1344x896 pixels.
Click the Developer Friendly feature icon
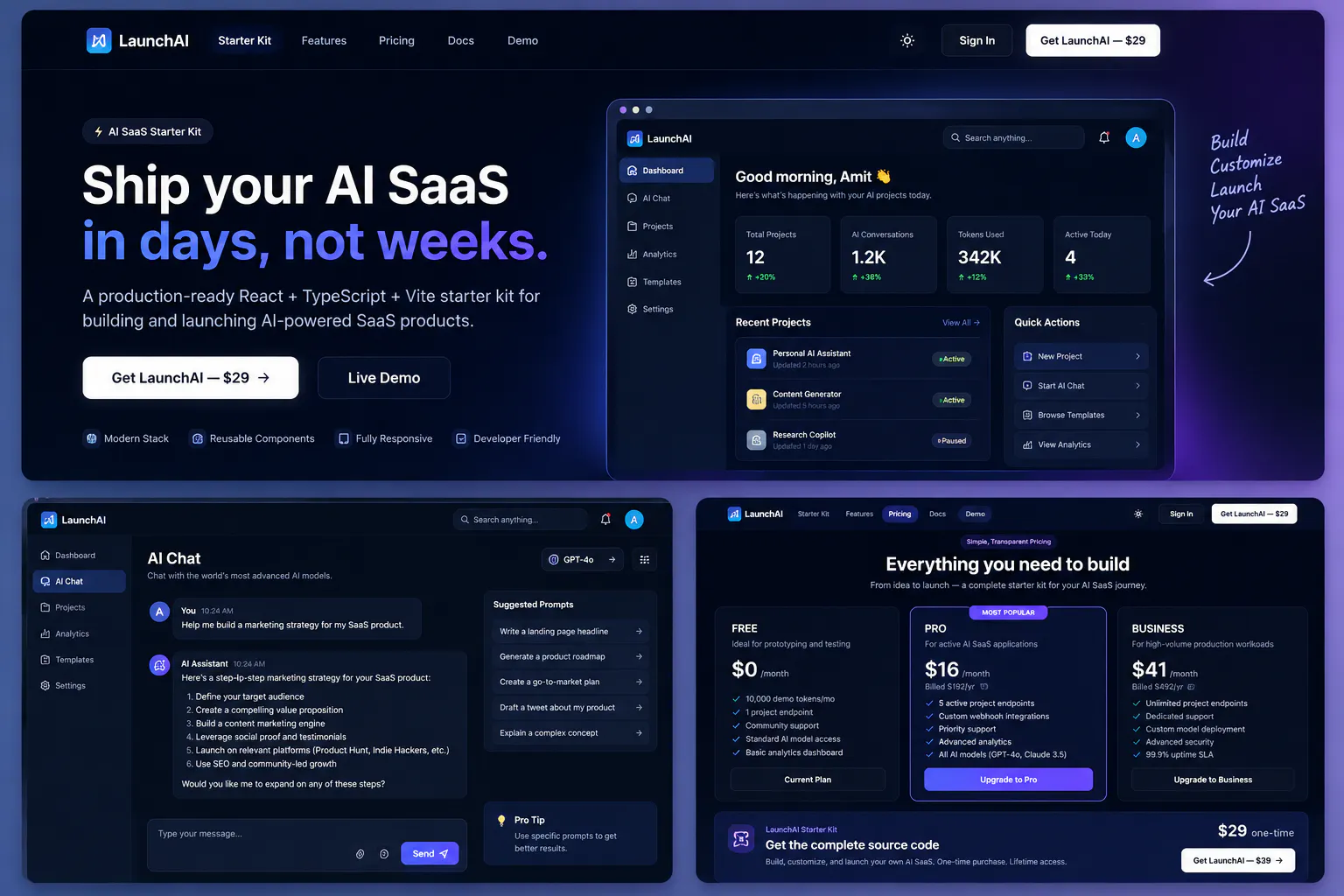point(461,438)
